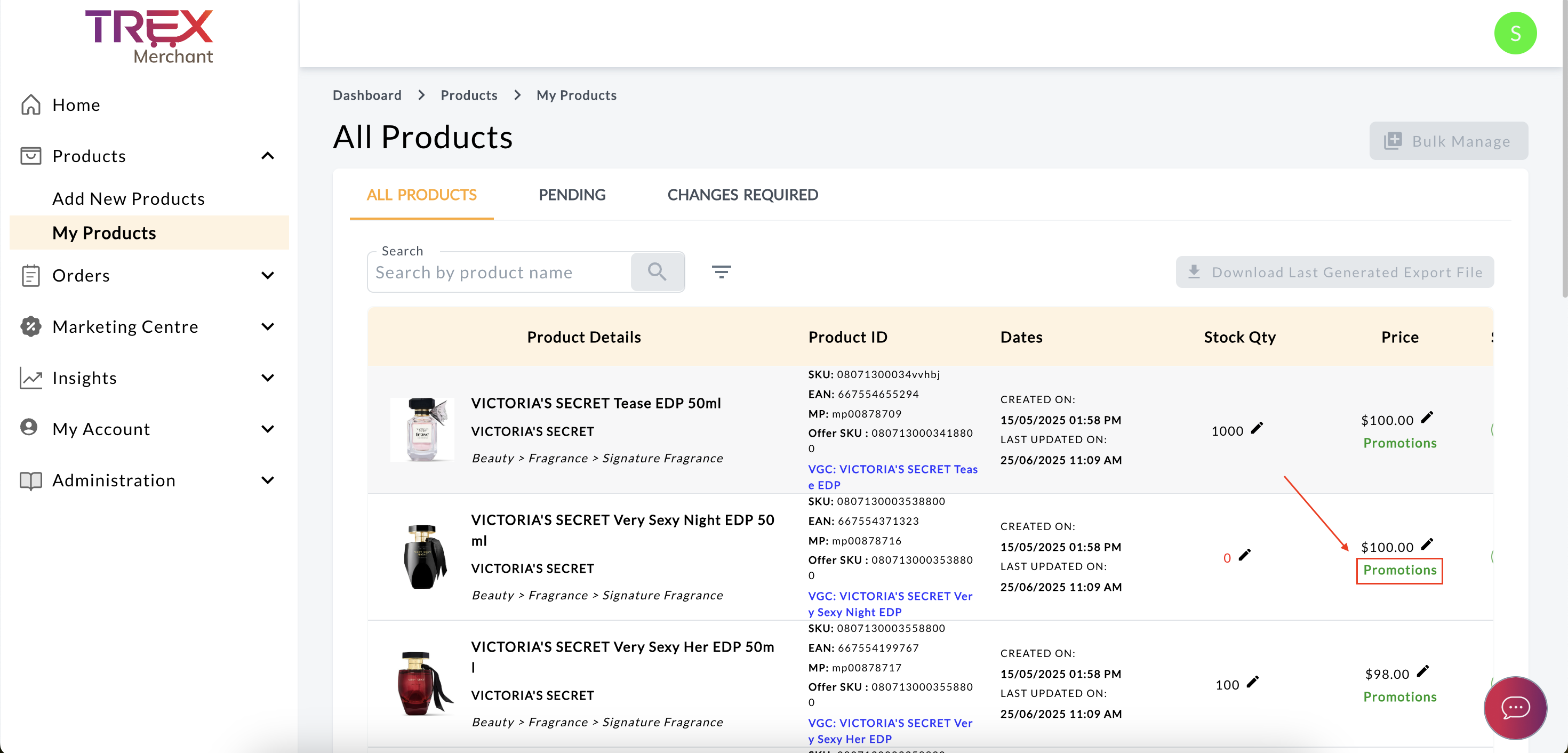Click the Products bag icon in sidebar
This screenshot has width=1568, height=753.
coord(30,156)
